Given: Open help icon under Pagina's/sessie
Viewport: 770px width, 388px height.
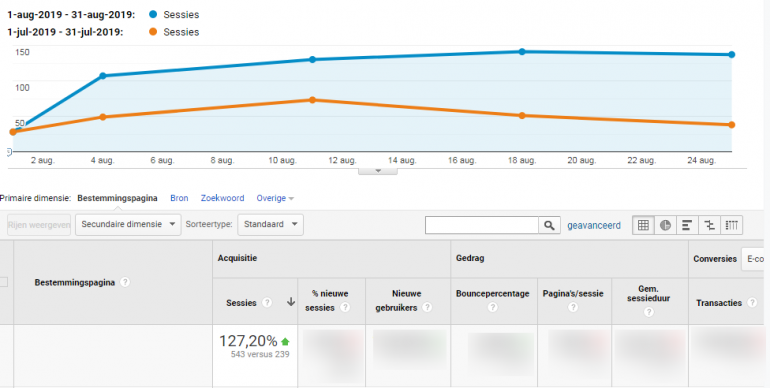Looking at the screenshot, I should pyautogui.click(x=573, y=307).
